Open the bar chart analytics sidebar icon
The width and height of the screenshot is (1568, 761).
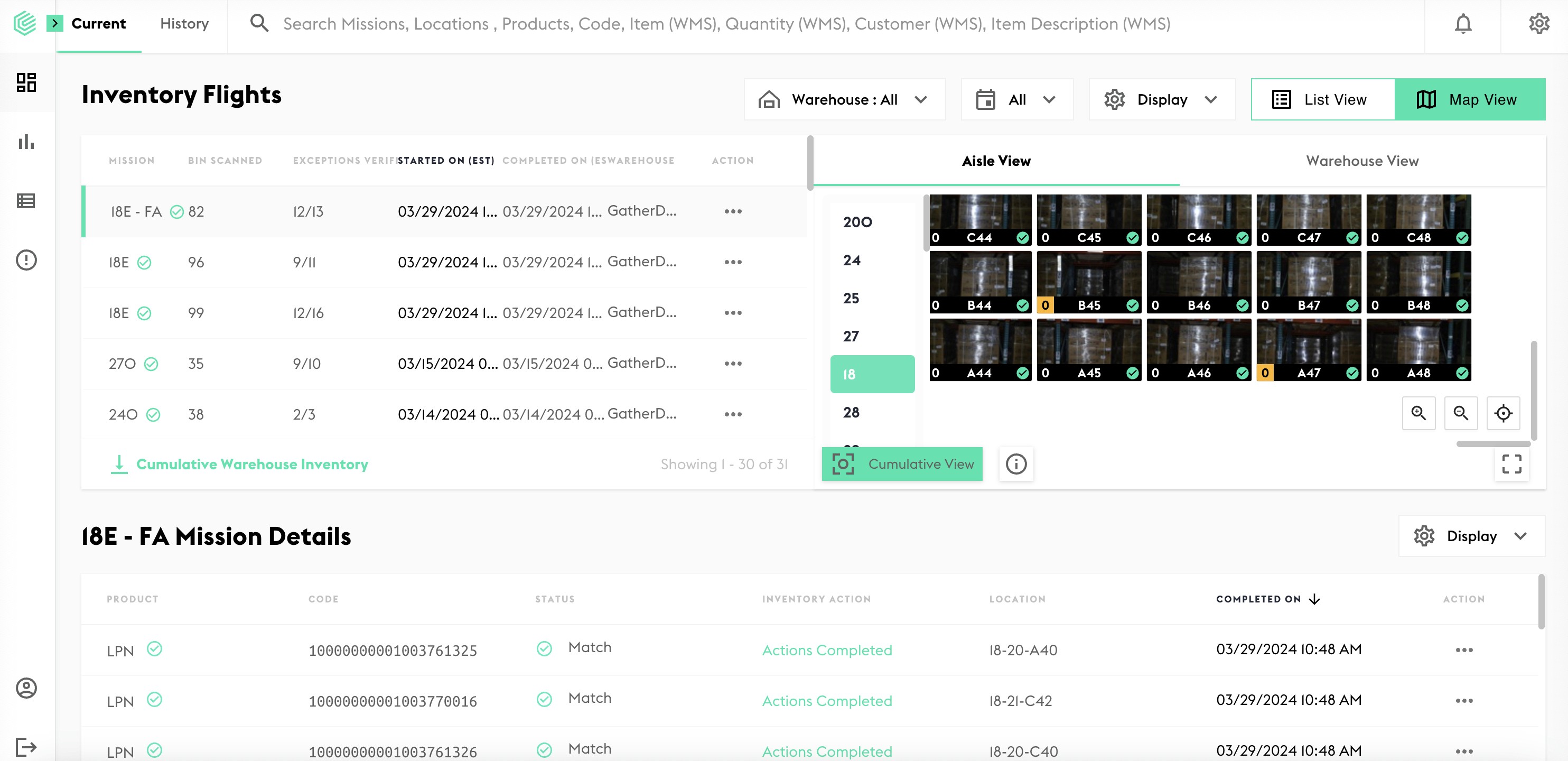click(26, 142)
